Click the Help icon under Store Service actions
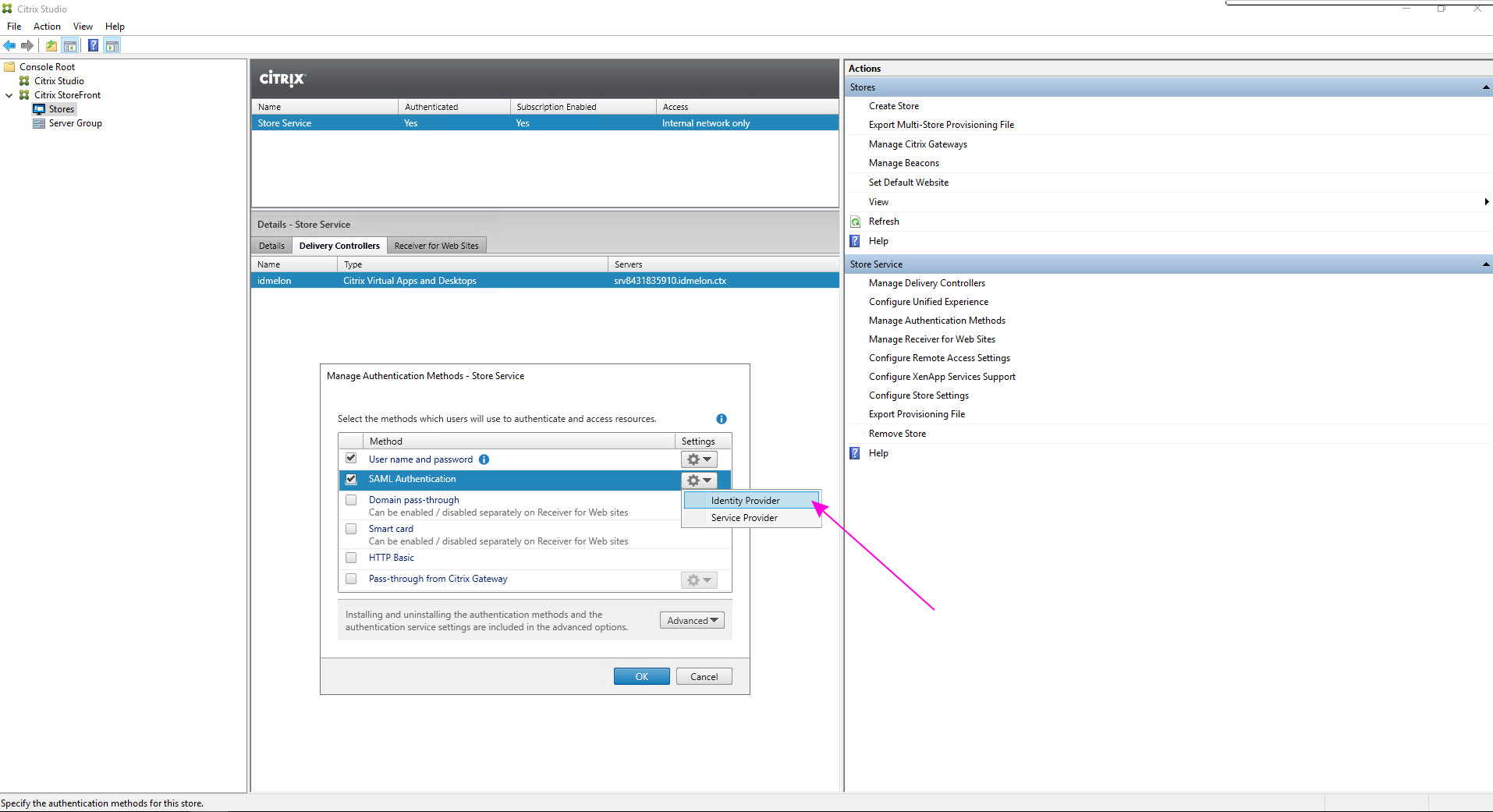The width and height of the screenshot is (1493, 812). point(856,453)
